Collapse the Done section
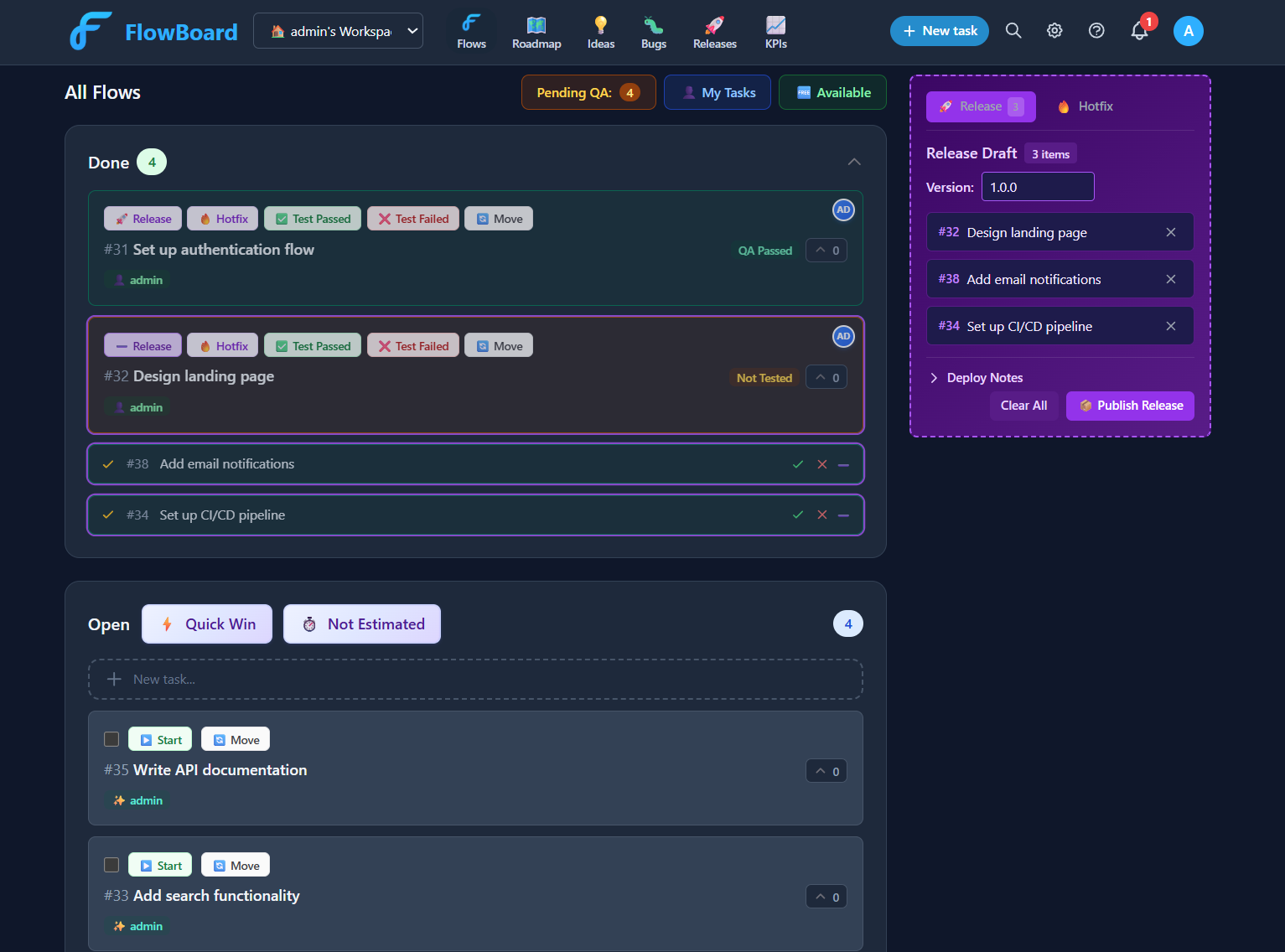The height and width of the screenshot is (952, 1285). pos(854,162)
